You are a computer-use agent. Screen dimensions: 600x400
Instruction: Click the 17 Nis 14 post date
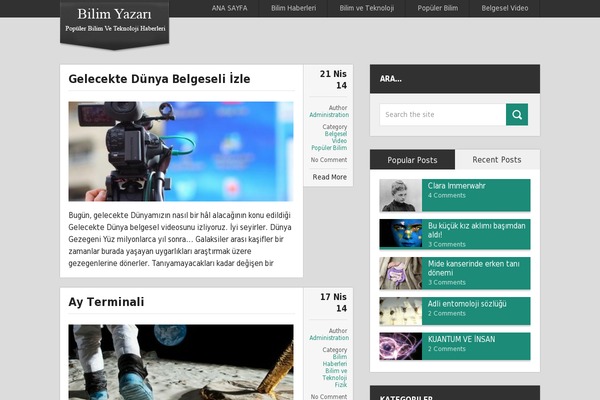333,302
